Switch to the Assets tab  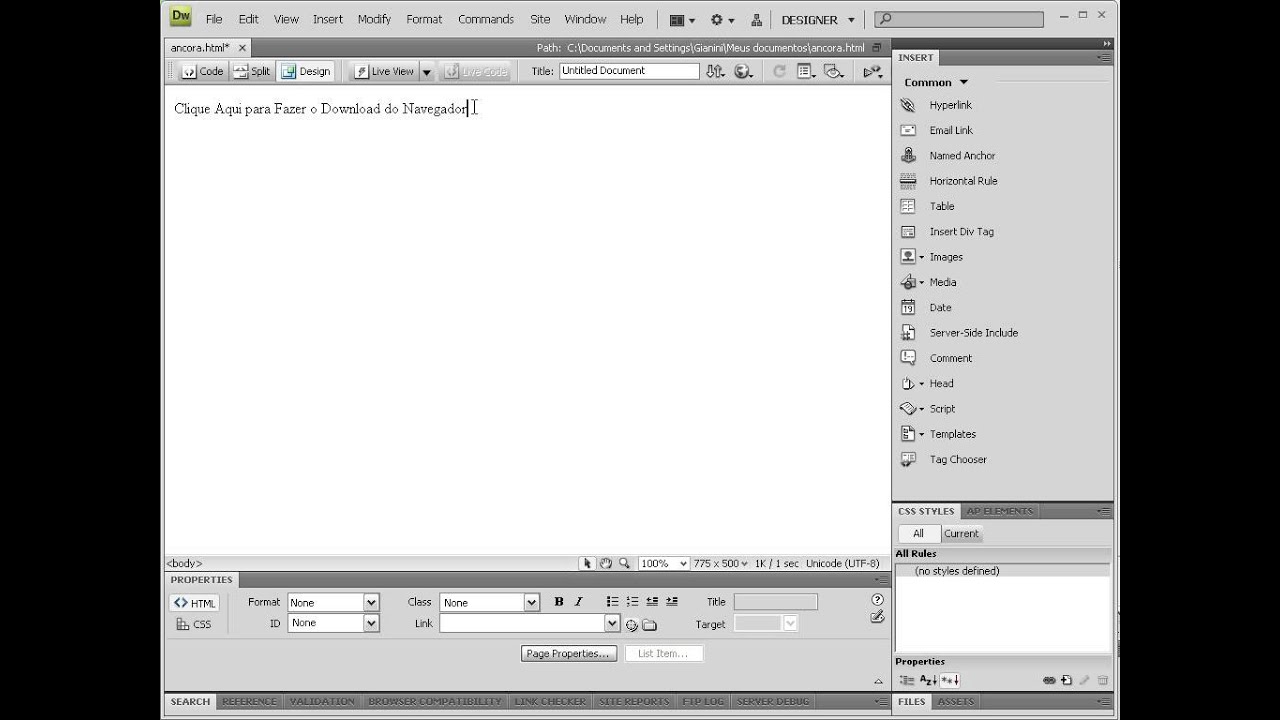(955, 702)
